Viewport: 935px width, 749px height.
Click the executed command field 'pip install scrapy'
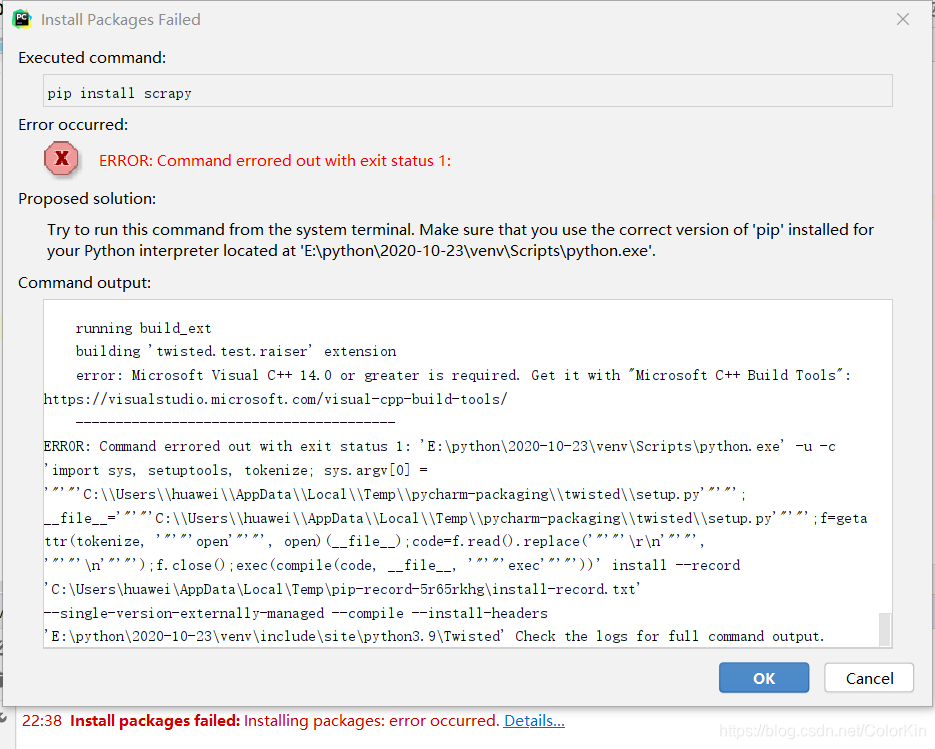point(468,91)
